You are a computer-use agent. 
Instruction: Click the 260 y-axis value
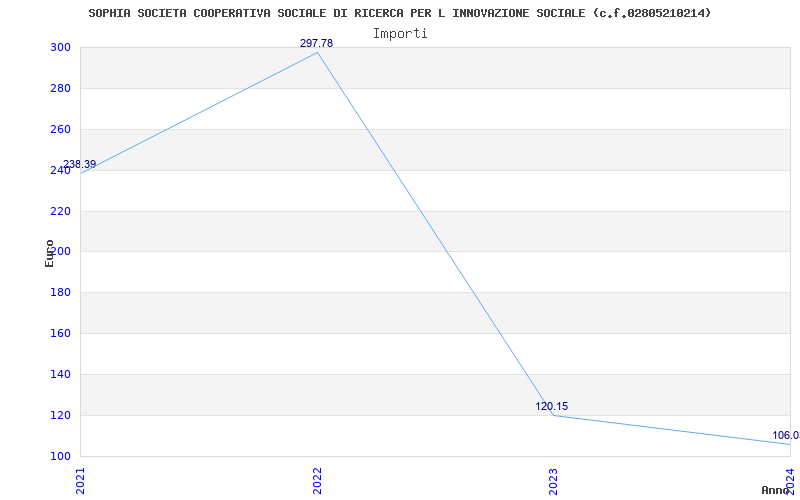[x=60, y=130]
